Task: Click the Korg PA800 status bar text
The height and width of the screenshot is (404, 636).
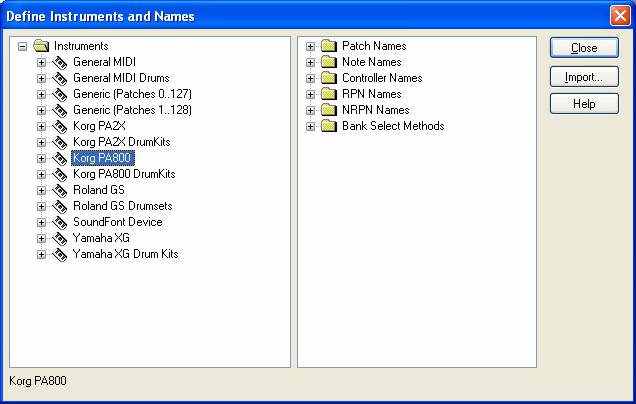Action: (38, 381)
